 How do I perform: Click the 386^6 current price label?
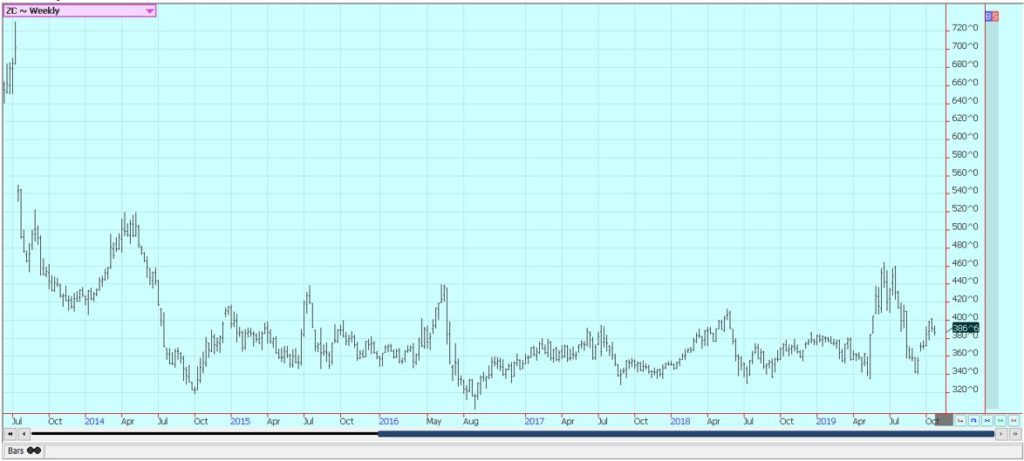[x=966, y=328]
